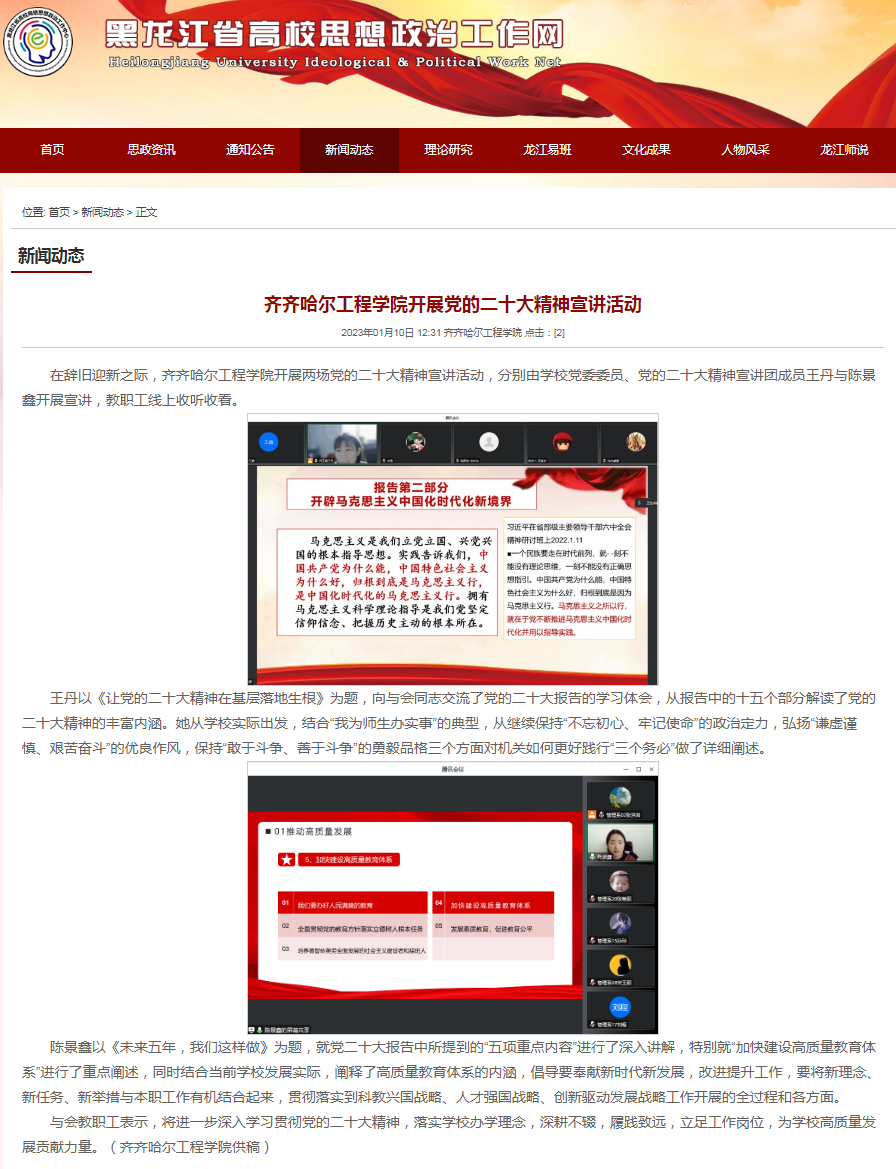Open 理论研究 in the navigation bar
Screen dimensions: 896x1169
tap(448, 150)
